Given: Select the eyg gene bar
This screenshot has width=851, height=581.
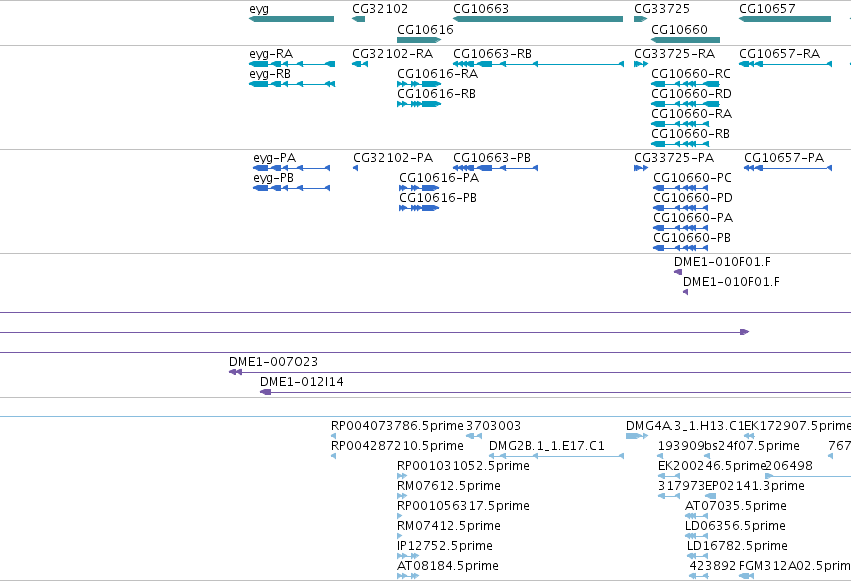Looking at the screenshot, I should [291, 19].
